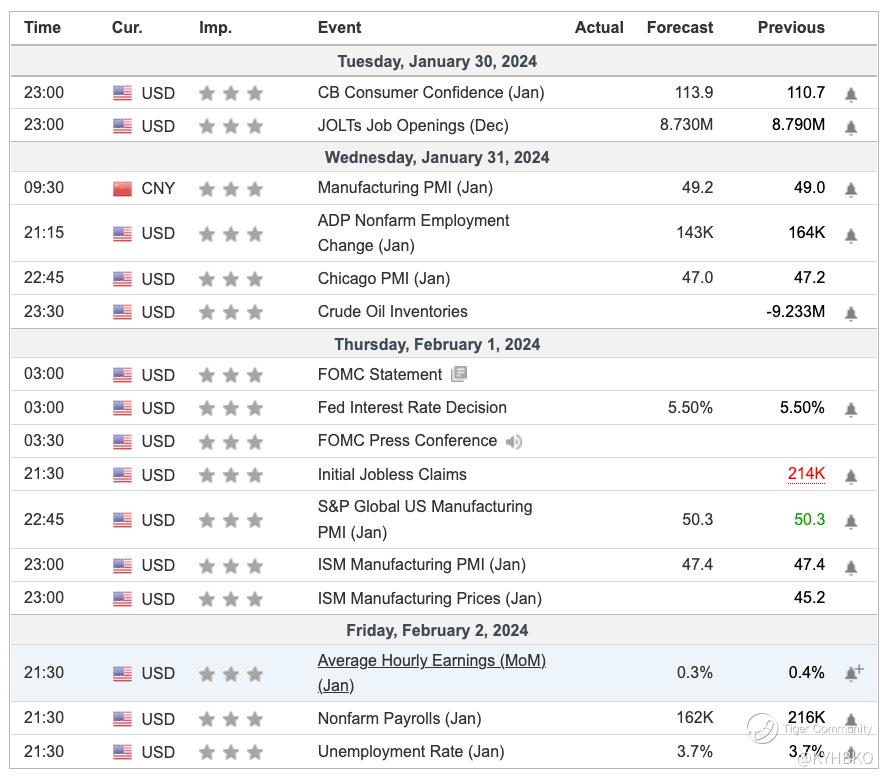Open FOMC Statement document icon

(x=459, y=375)
